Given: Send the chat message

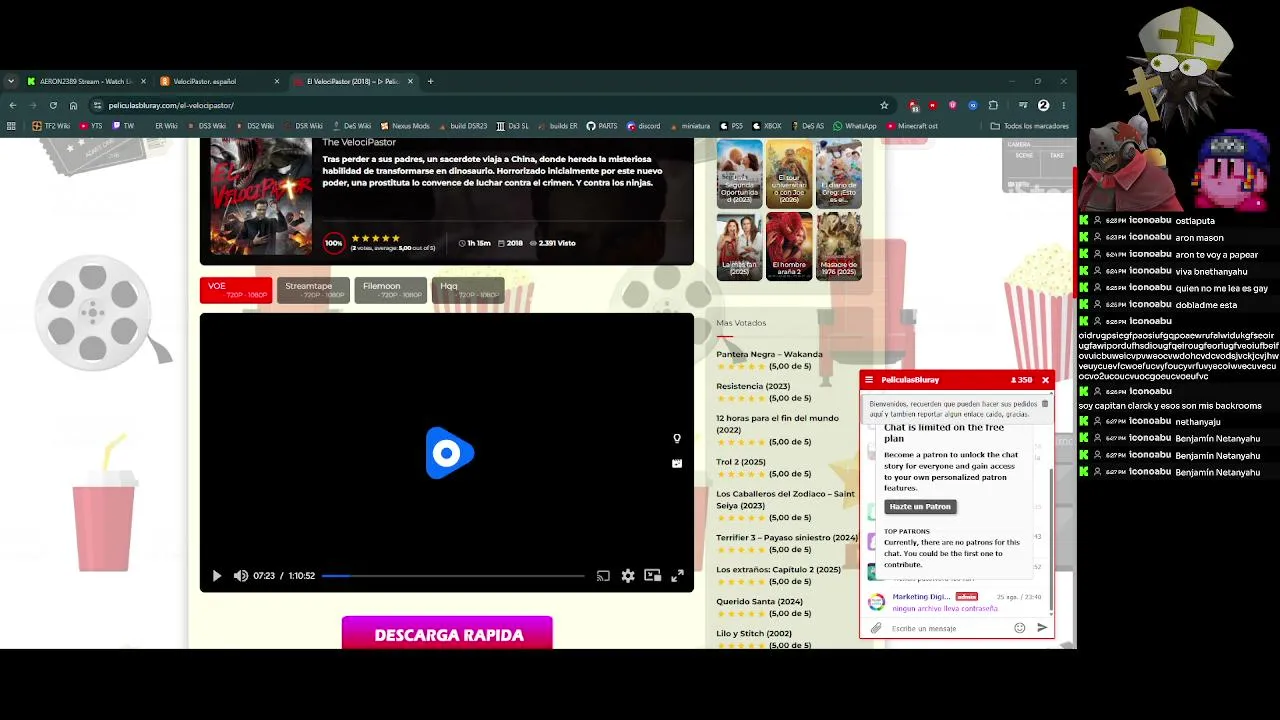Looking at the screenshot, I should pos(1042,628).
